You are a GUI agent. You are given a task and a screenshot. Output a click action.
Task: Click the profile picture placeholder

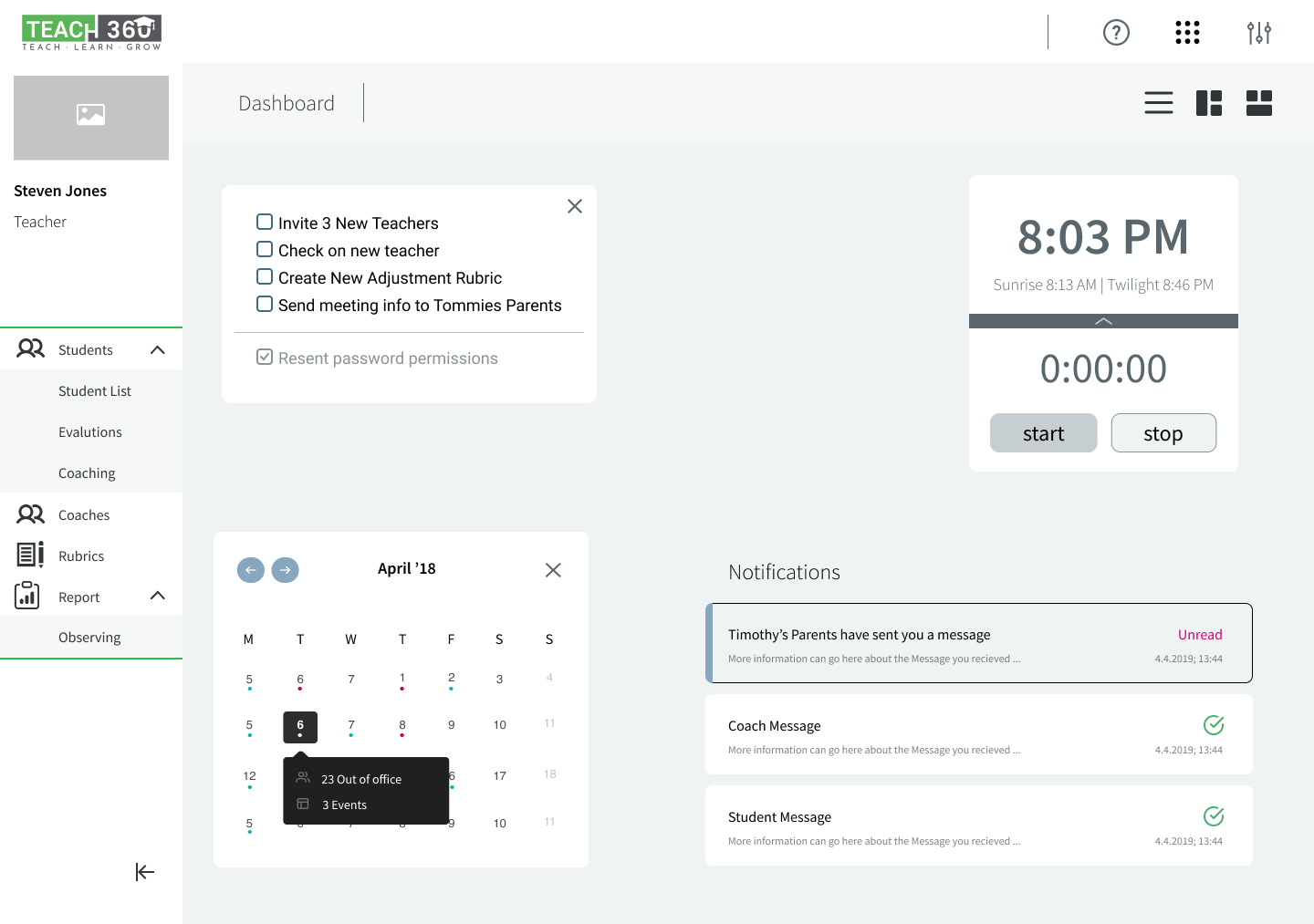[x=91, y=118]
